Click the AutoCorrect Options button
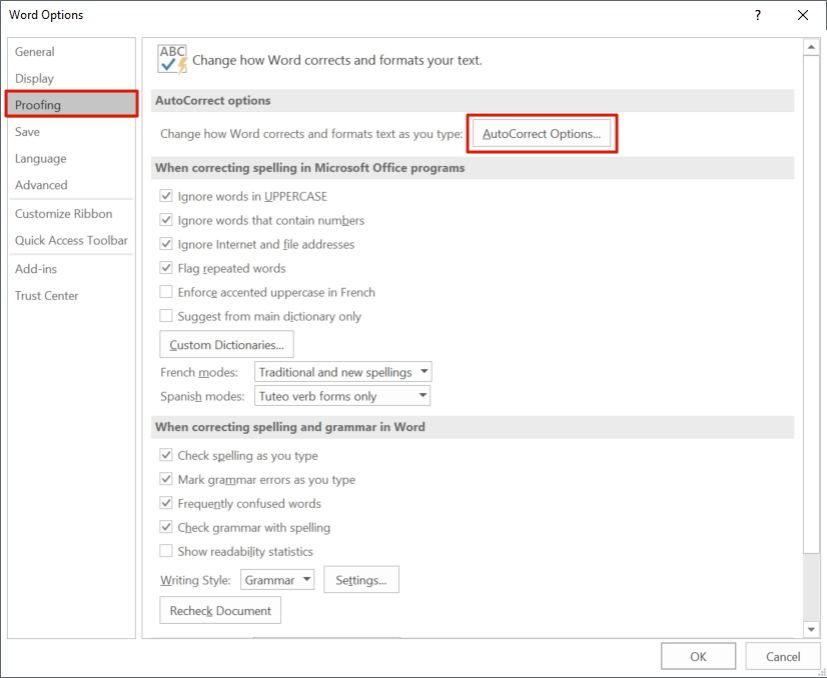The width and height of the screenshot is (827, 678). point(542,134)
